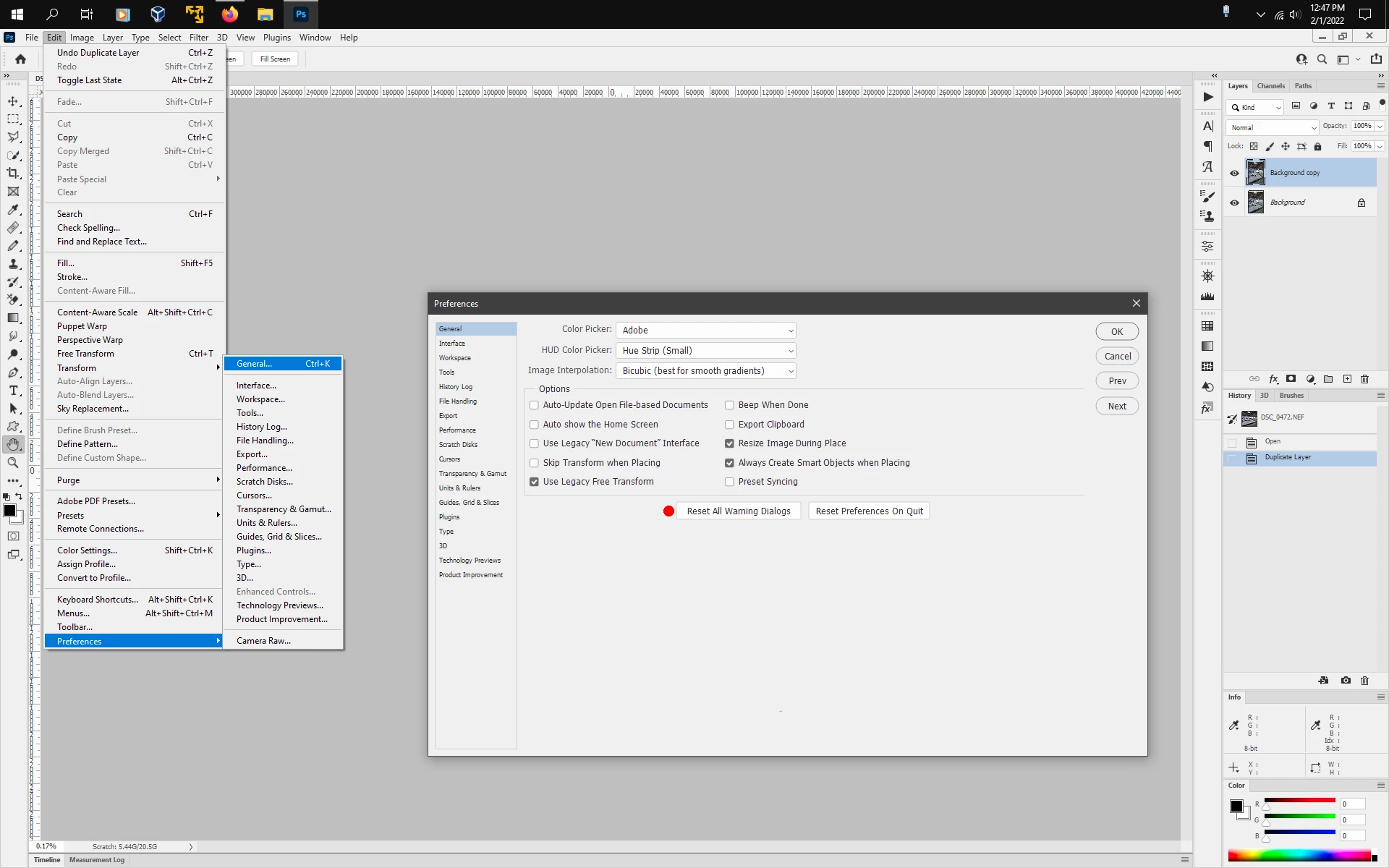Select the Horizontal Type tool

coord(13,391)
